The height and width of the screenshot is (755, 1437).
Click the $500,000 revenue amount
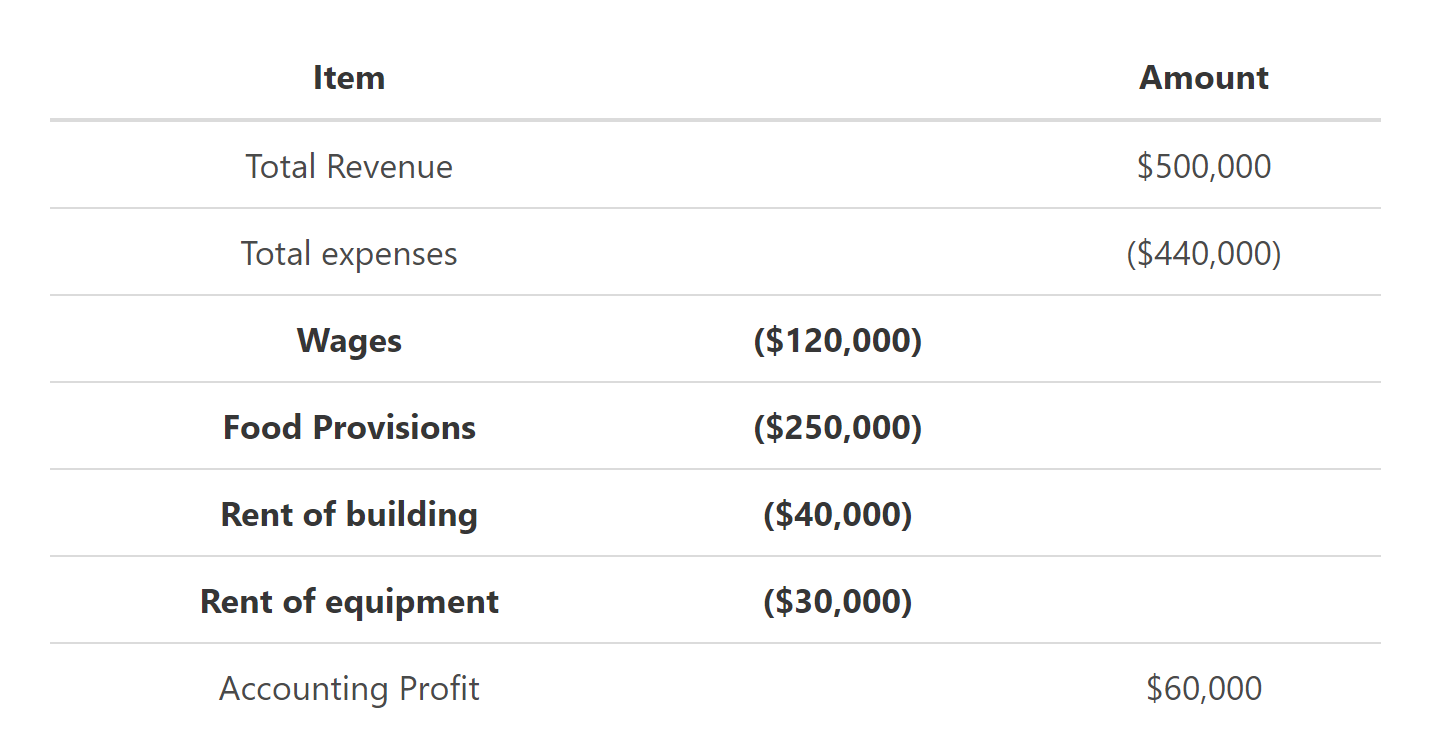1204,166
